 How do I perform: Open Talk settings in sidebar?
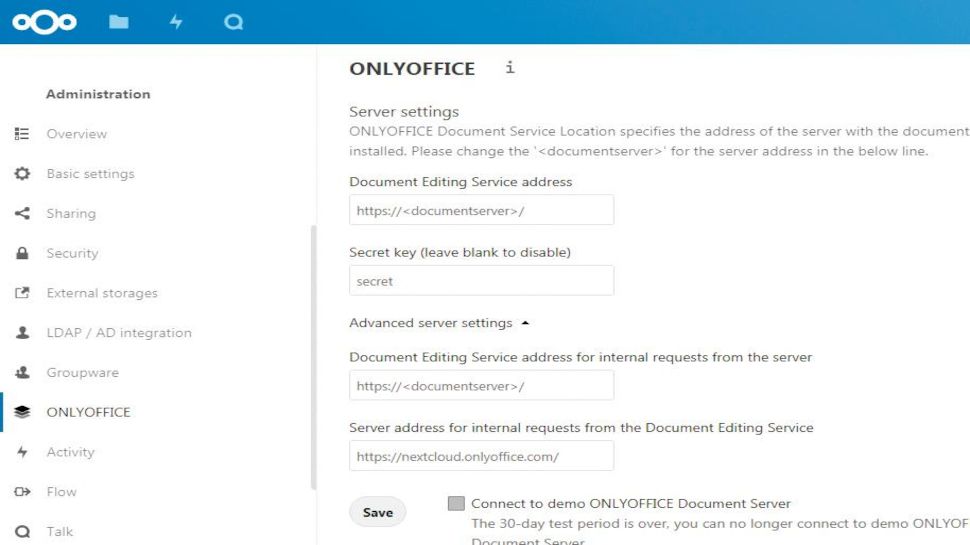pos(59,531)
